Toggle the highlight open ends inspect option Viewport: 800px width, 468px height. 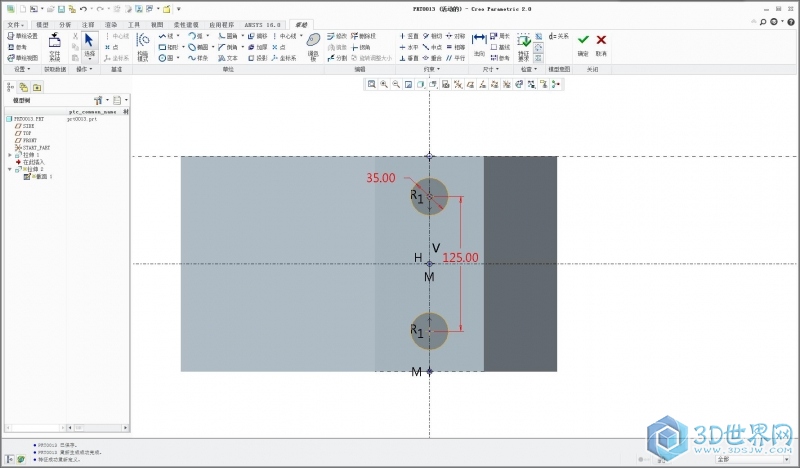538,47
